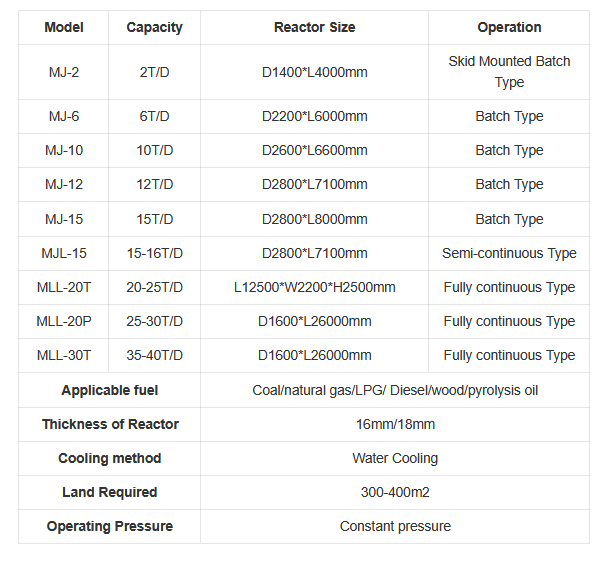Viewport: 602px width, 562px height.
Task: Select the MJ-2 model cell
Action: click(x=64, y=72)
